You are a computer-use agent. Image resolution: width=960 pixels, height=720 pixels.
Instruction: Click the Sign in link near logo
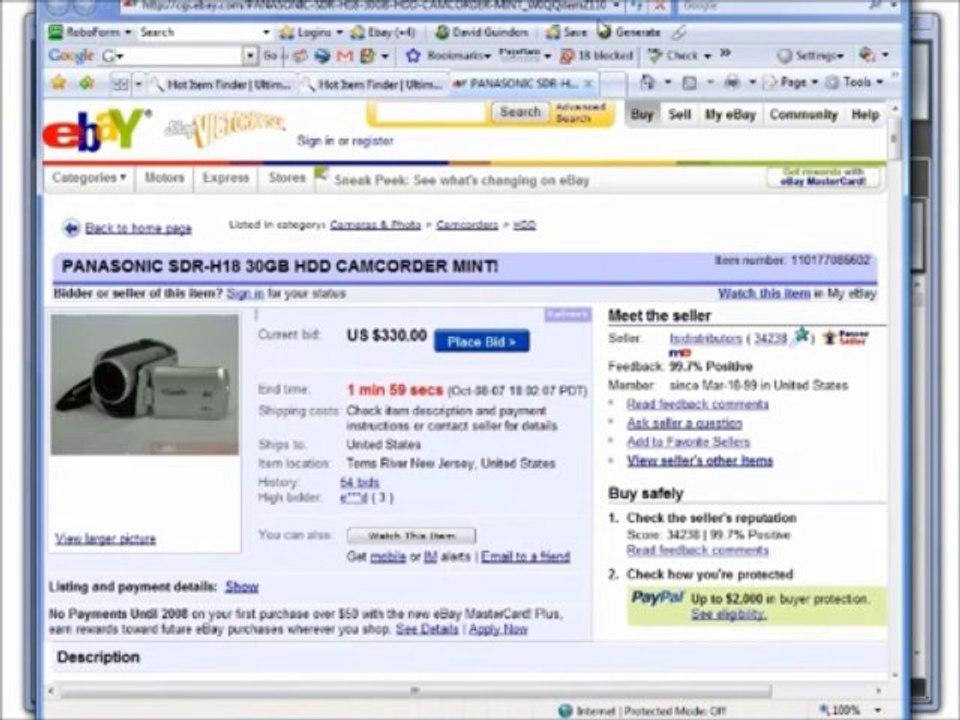(x=315, y=141)
